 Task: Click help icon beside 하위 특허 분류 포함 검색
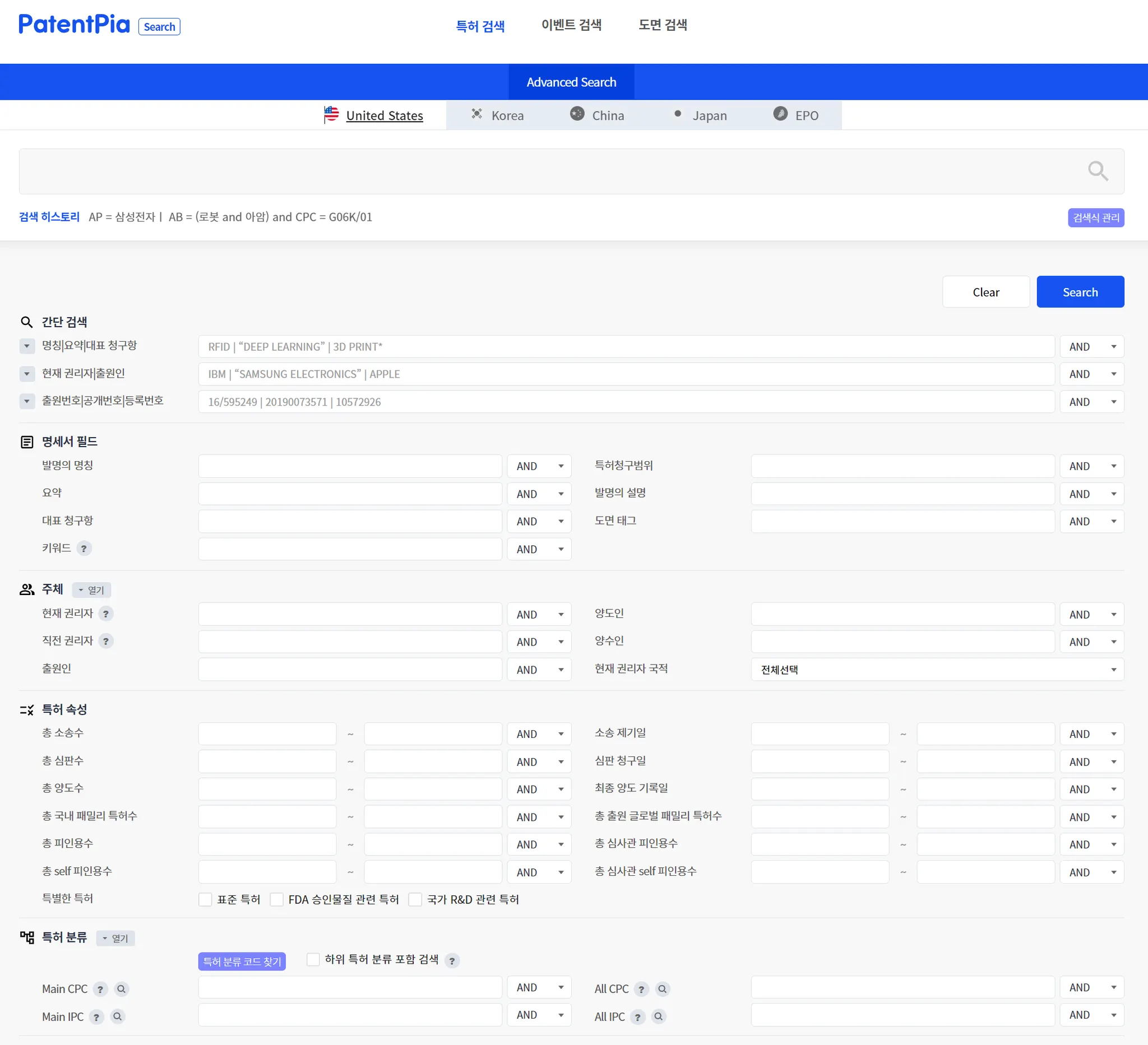[x=452, y=961]
